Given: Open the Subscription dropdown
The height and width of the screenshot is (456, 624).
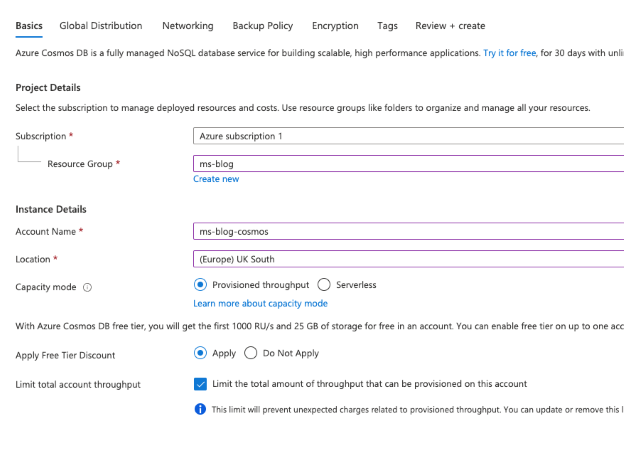Looking at the screenshot, I should (x=408, y=136).
